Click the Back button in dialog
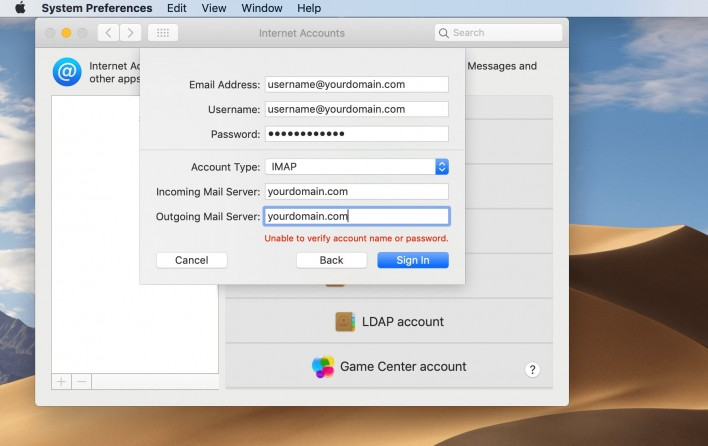The height and width of the screenshot is (446, 708). [331, 260]
